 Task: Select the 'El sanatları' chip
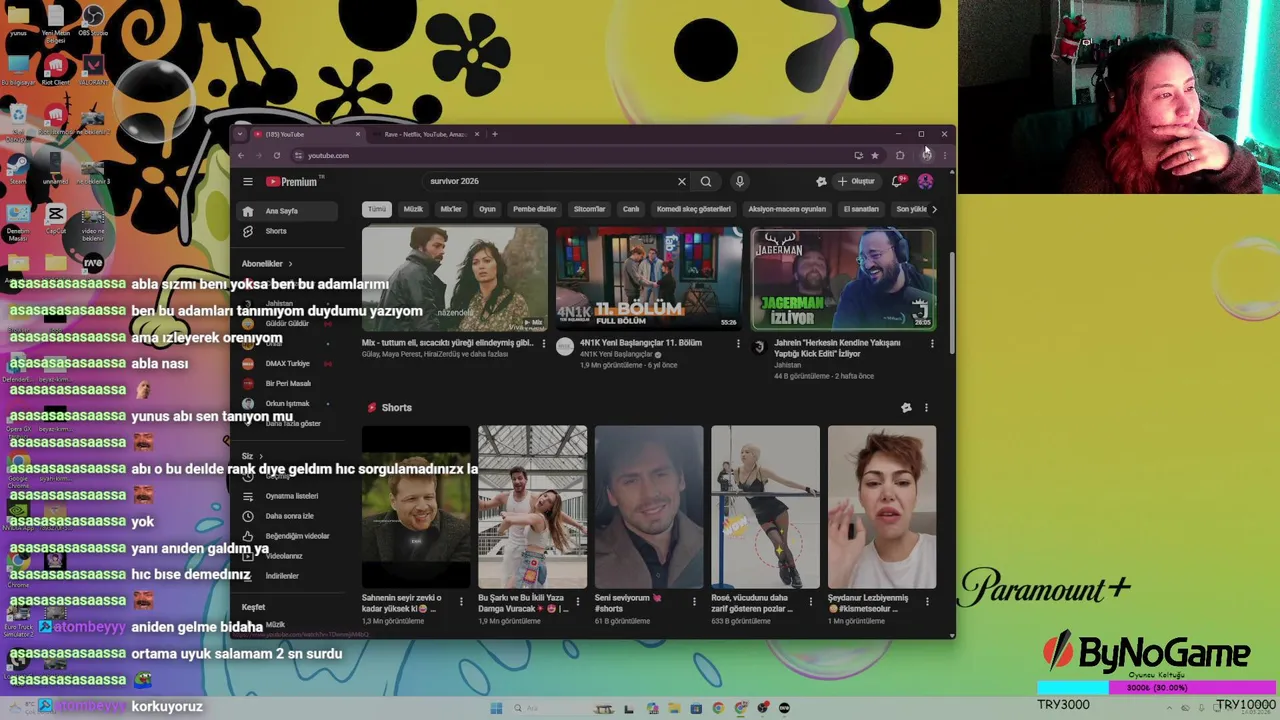coord(861,209)
